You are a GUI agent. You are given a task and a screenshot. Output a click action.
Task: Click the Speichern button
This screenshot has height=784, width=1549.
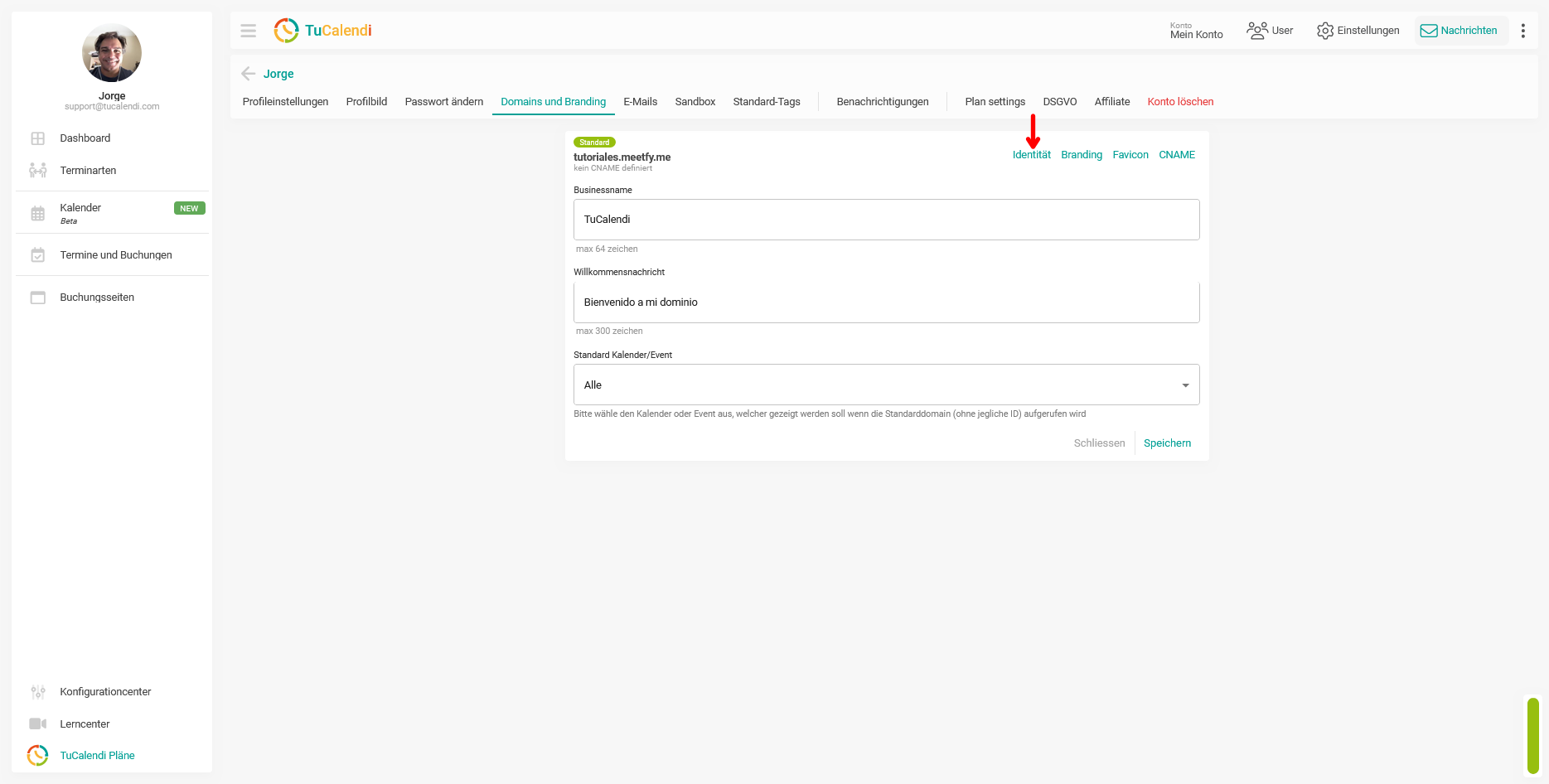coord(1167,443)
